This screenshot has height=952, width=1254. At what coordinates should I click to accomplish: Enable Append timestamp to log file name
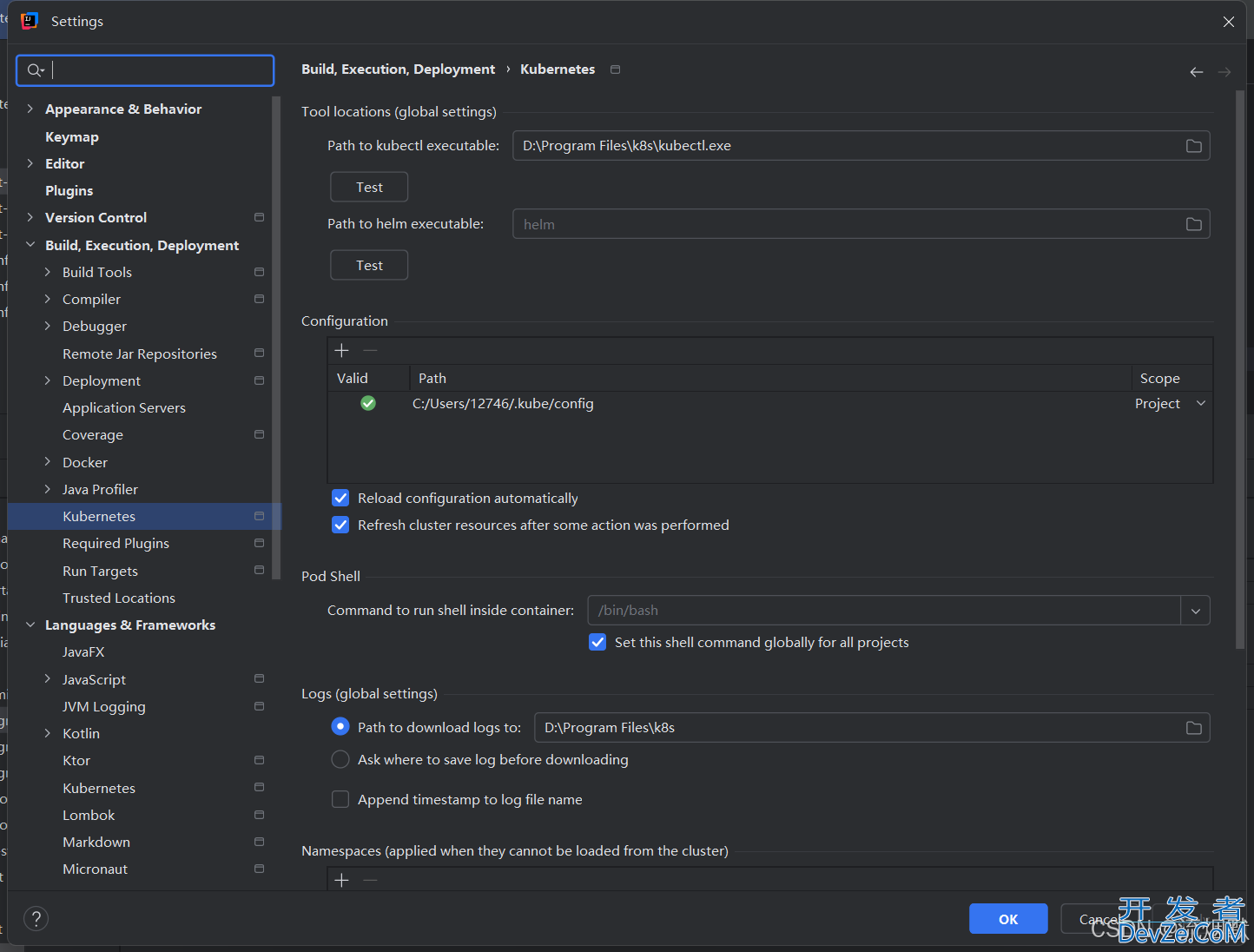(340, 799)
